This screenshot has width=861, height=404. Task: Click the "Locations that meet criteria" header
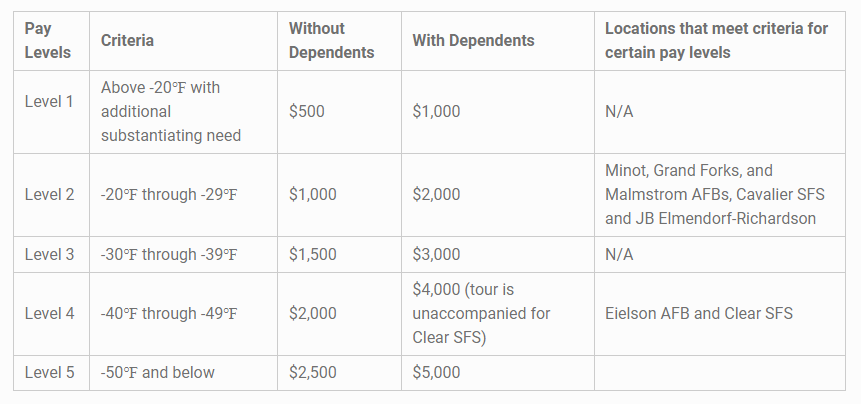716,41
